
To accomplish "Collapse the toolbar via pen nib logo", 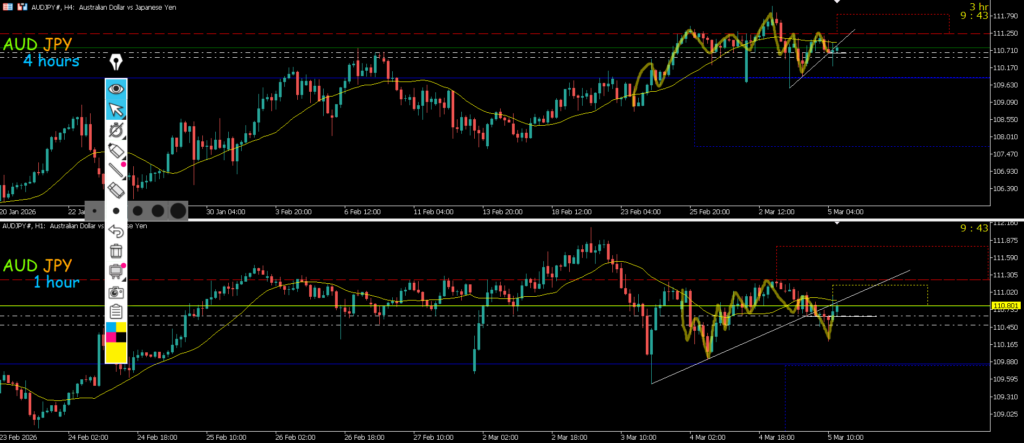I will tap(117, 62).
